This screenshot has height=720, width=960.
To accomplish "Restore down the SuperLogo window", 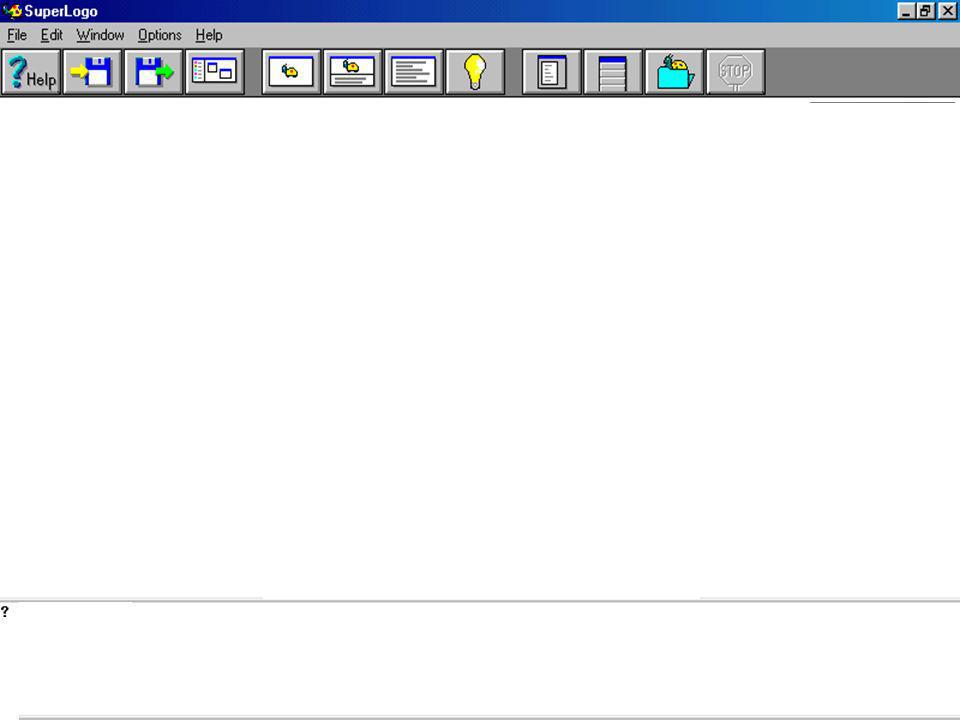I will click(925, 11).
